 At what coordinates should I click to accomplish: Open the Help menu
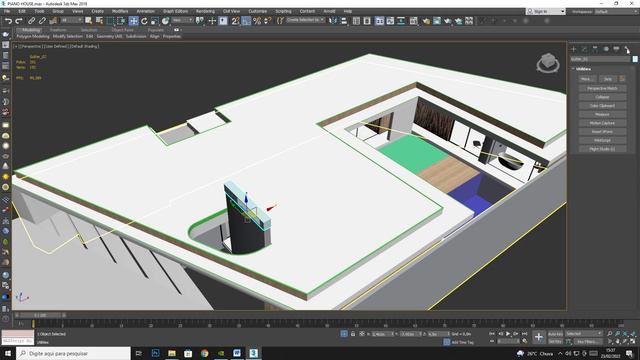click(348, 11)
